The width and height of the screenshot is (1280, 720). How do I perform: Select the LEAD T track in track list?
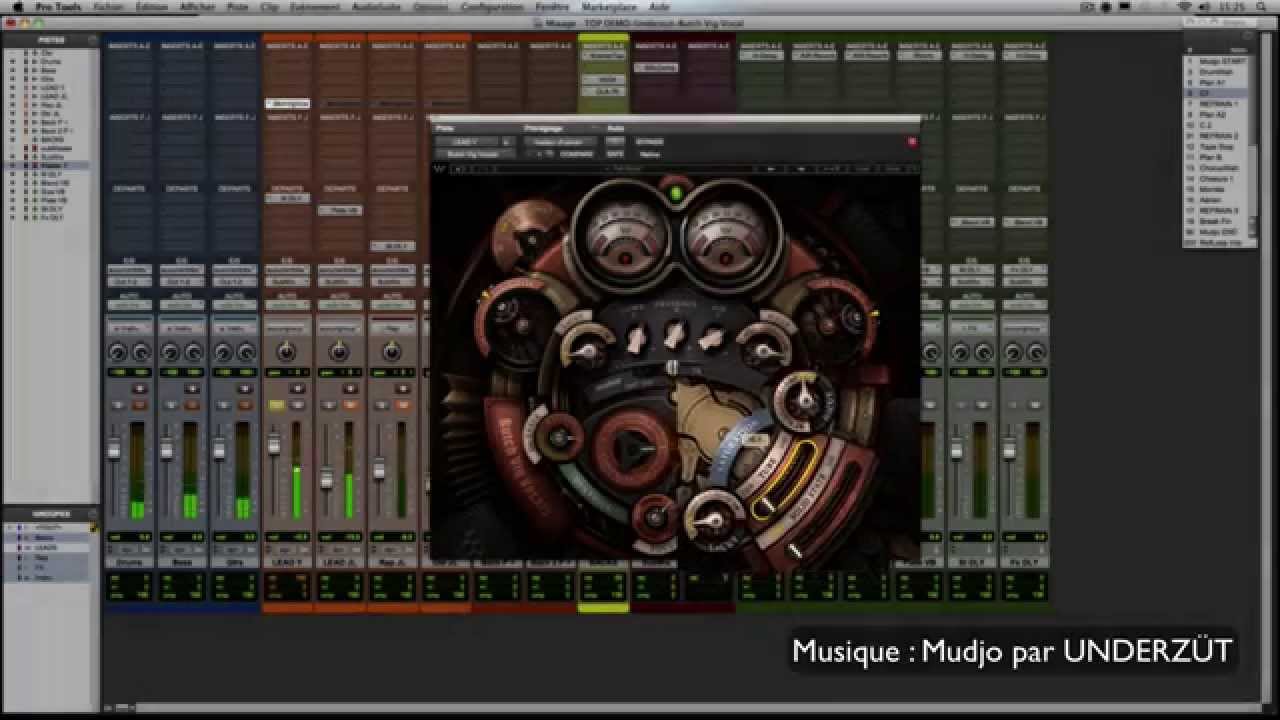coord(53,87)
